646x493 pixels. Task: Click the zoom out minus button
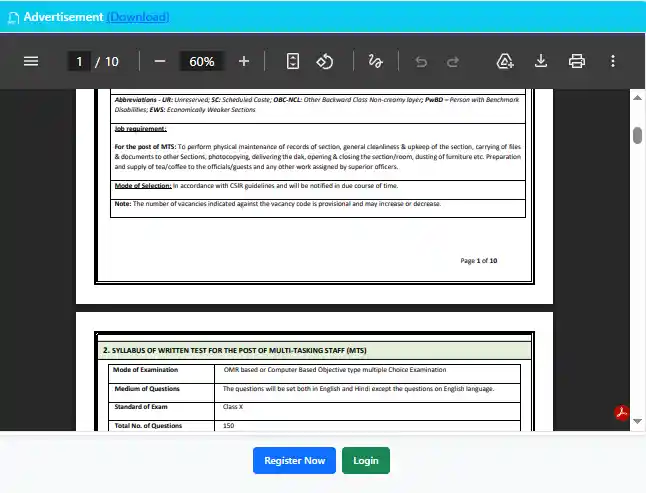(x=159, y=61)
